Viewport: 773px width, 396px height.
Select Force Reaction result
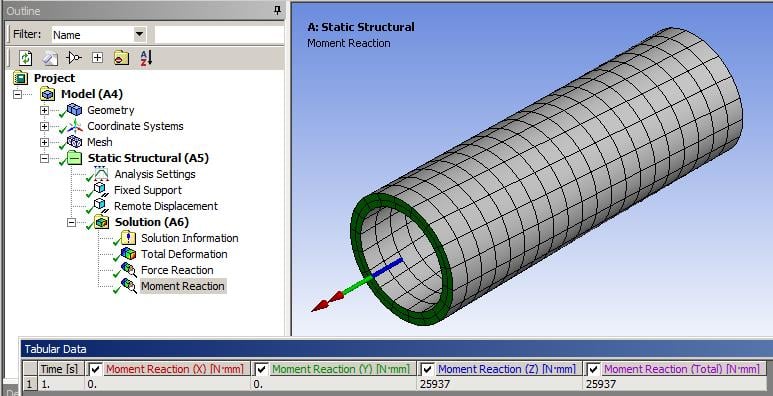click(177, 270)
